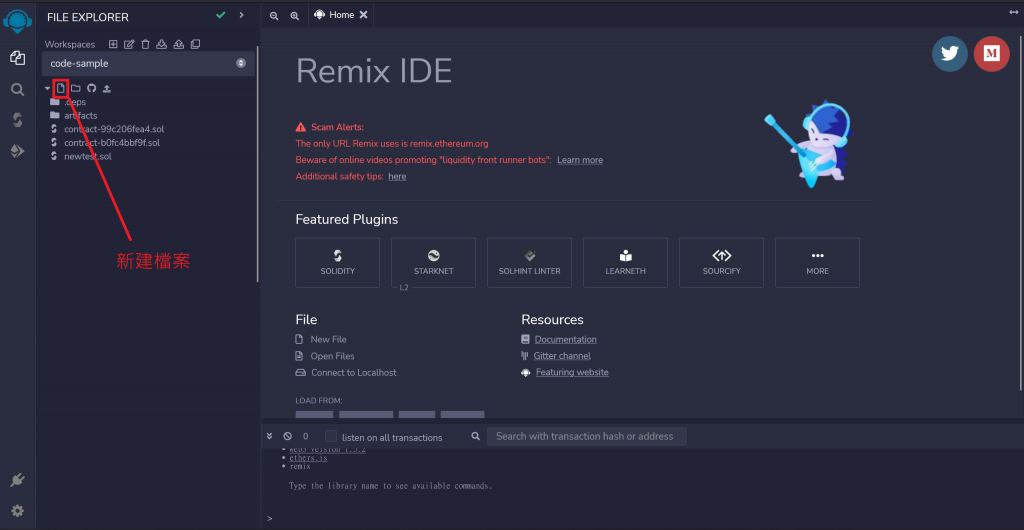Screen dimensions: 1024x530
Task: Click the transaction hash search field
Action: 586,436
